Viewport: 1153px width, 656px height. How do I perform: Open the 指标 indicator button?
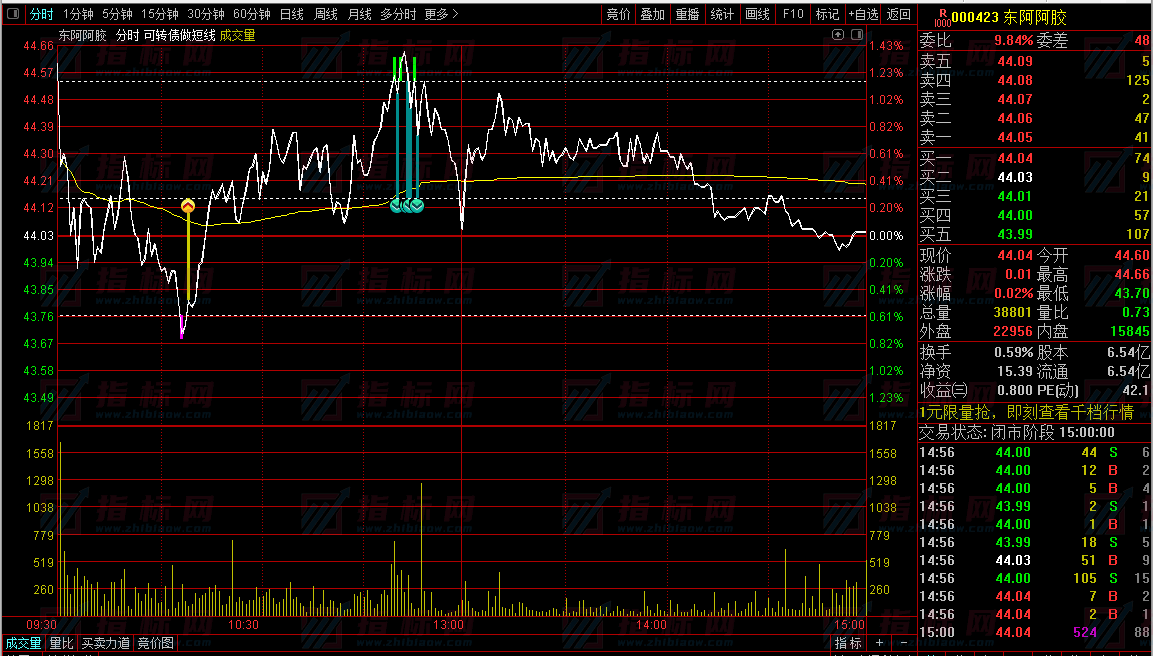pyautogui.click(x=849, y=643)
